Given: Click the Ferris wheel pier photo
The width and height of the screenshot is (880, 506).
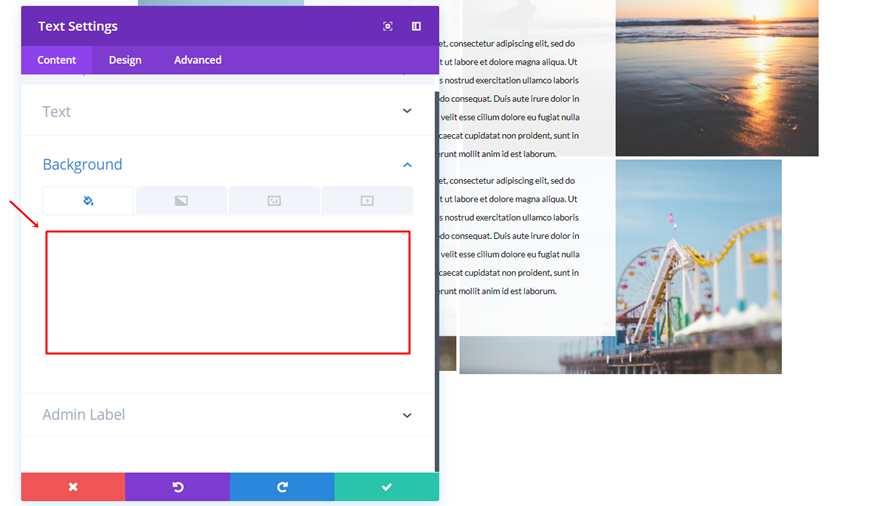Looking at the screenshot, I should (x=698, y=267).
